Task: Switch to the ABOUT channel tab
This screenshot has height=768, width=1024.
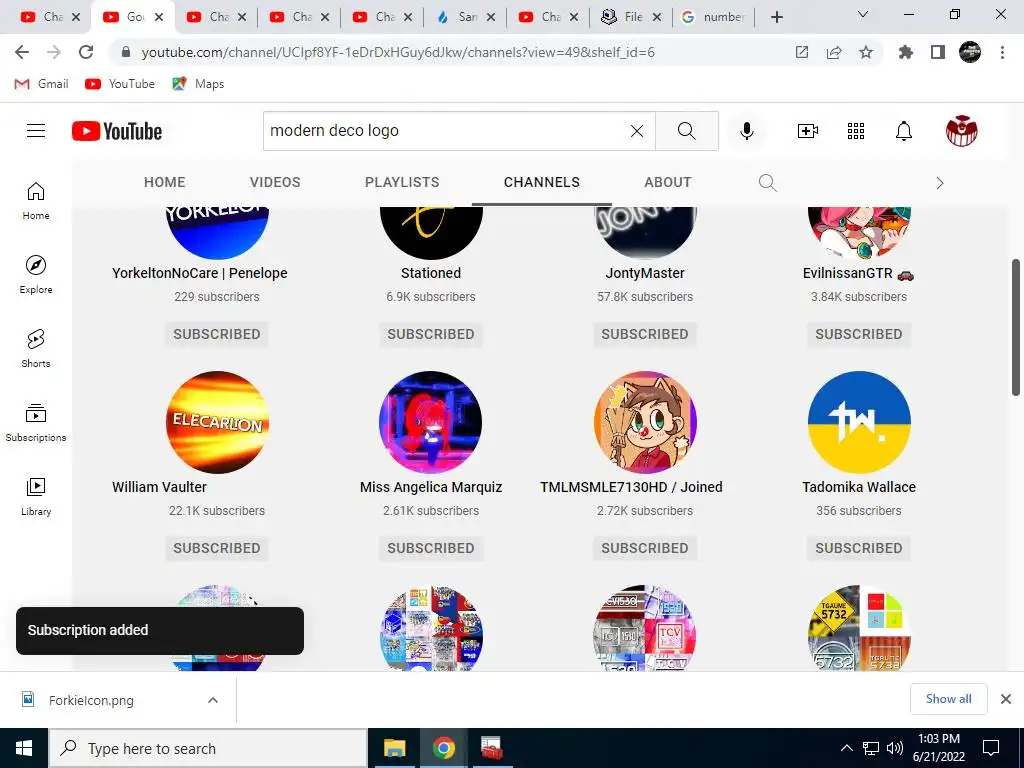Action: (x=667, y=182)
